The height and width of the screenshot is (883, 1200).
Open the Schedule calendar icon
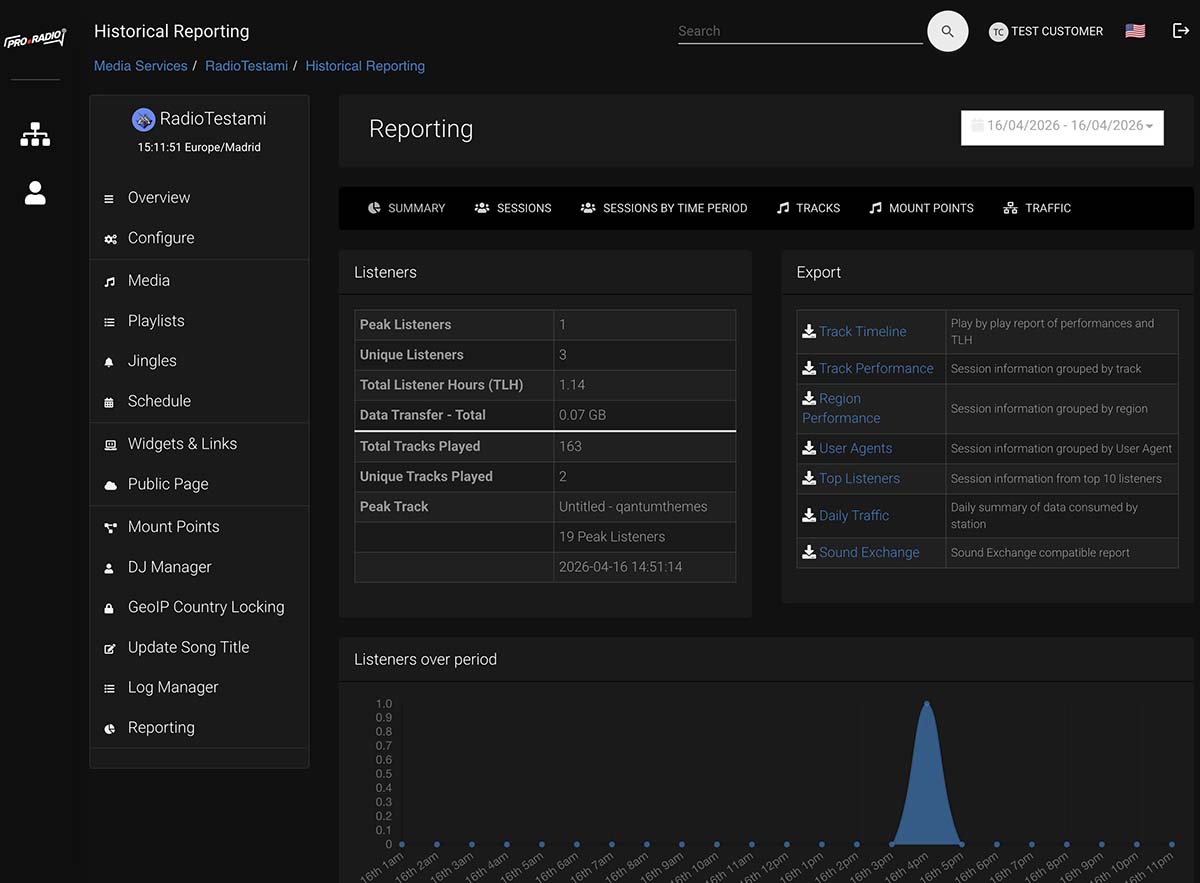110,401
